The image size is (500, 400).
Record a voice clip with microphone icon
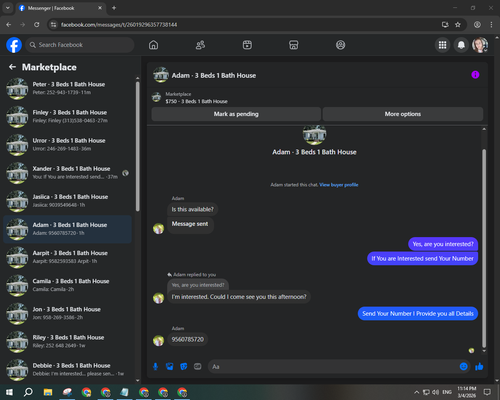coord(155,367)
